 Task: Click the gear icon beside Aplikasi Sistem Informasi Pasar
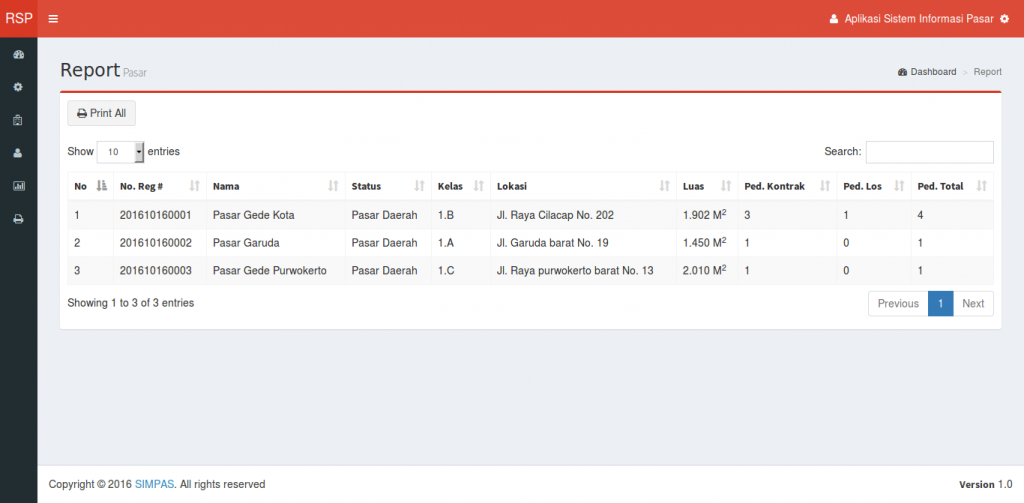(x=1004, y=19)
